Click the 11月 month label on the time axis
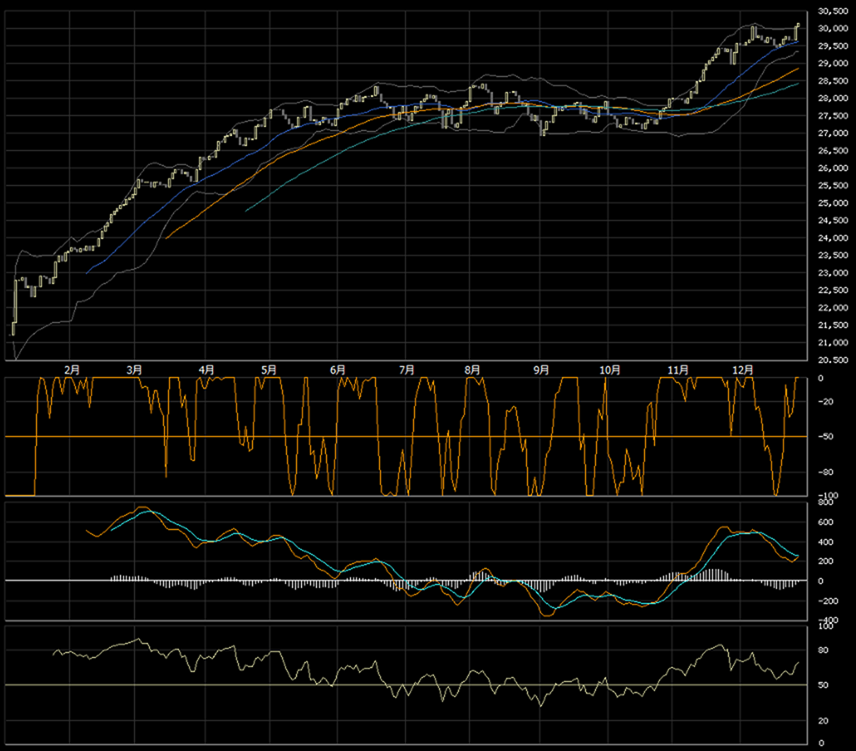 click(x=678, y=370)
